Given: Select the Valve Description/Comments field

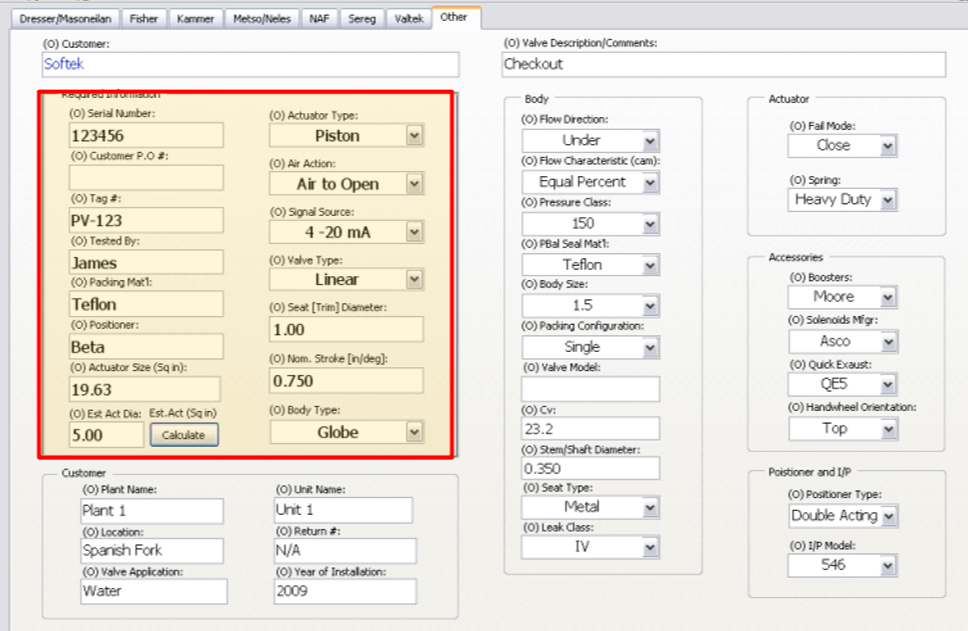Looking at the screenshot, I should (x=723, y=64).
